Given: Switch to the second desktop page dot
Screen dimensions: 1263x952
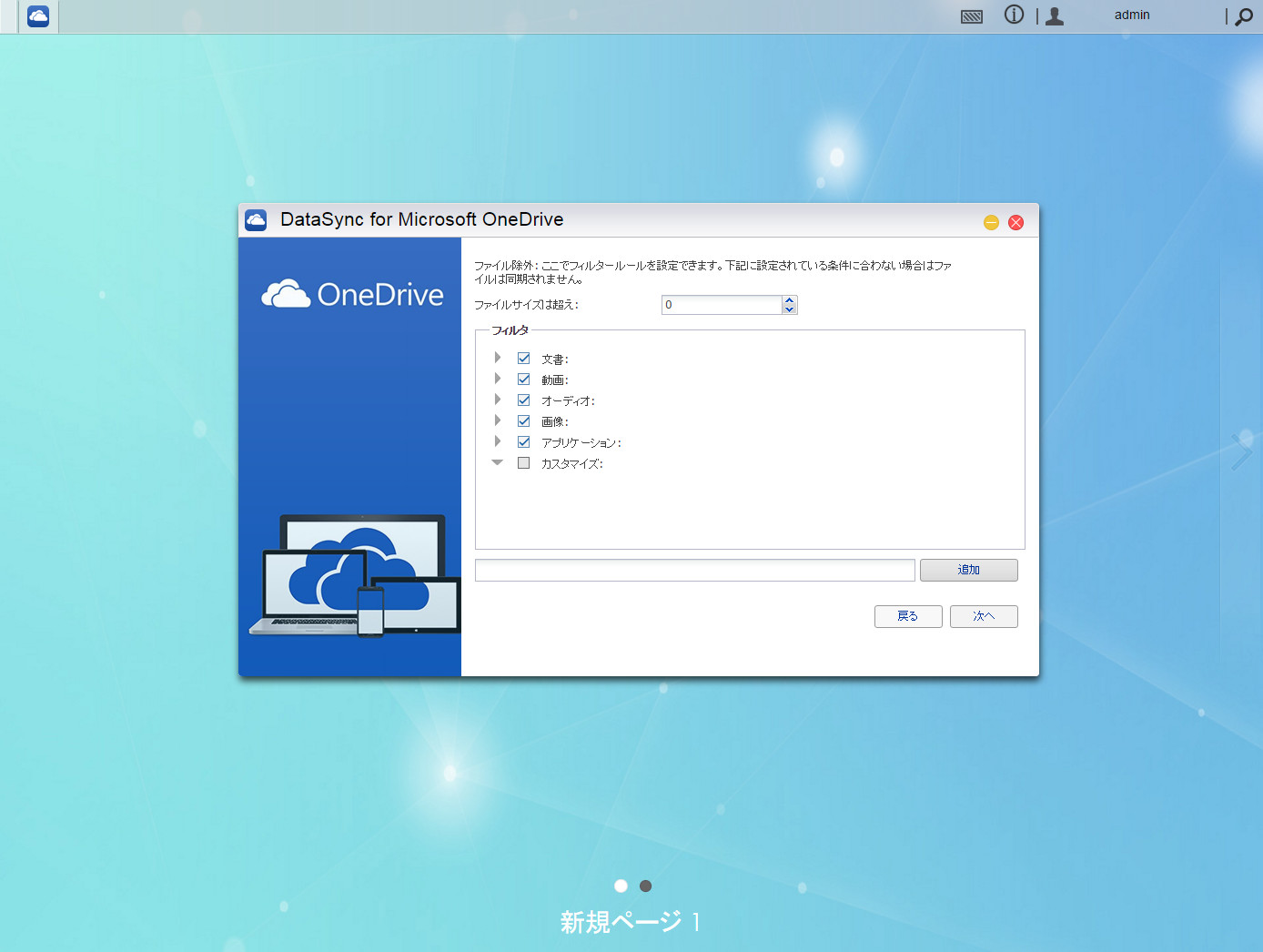Looking at the screenshot, I should click(x=645, y=886).
